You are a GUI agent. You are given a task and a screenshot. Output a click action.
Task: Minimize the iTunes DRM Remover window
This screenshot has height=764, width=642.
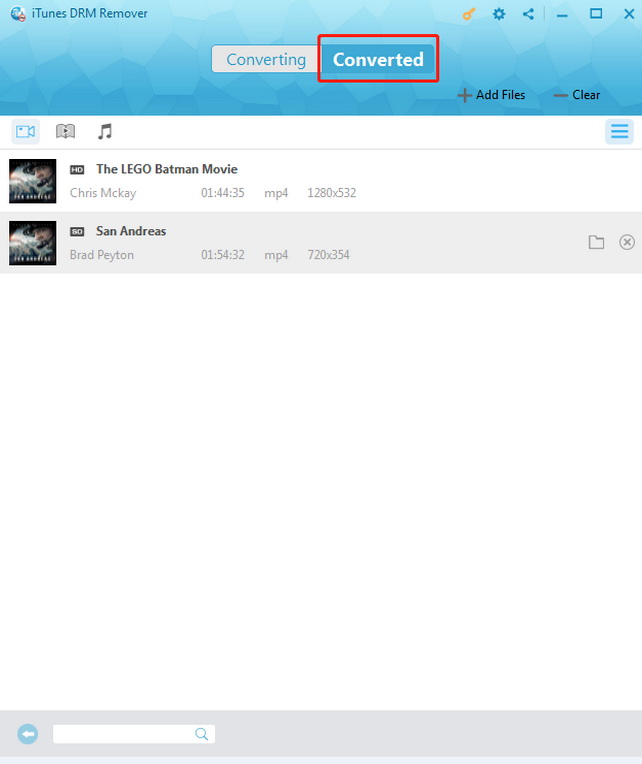[562, 15]
